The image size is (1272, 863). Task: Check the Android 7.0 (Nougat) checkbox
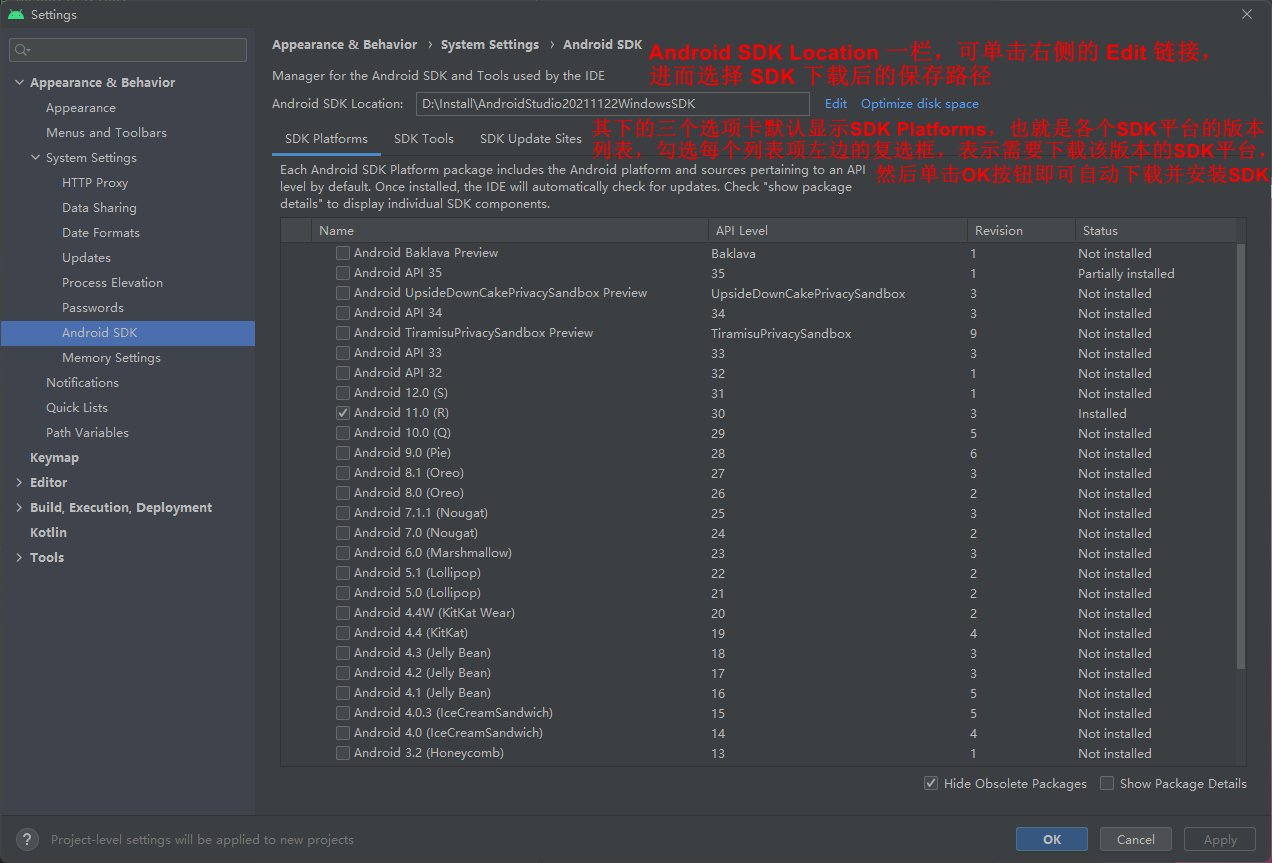point(343,533)
